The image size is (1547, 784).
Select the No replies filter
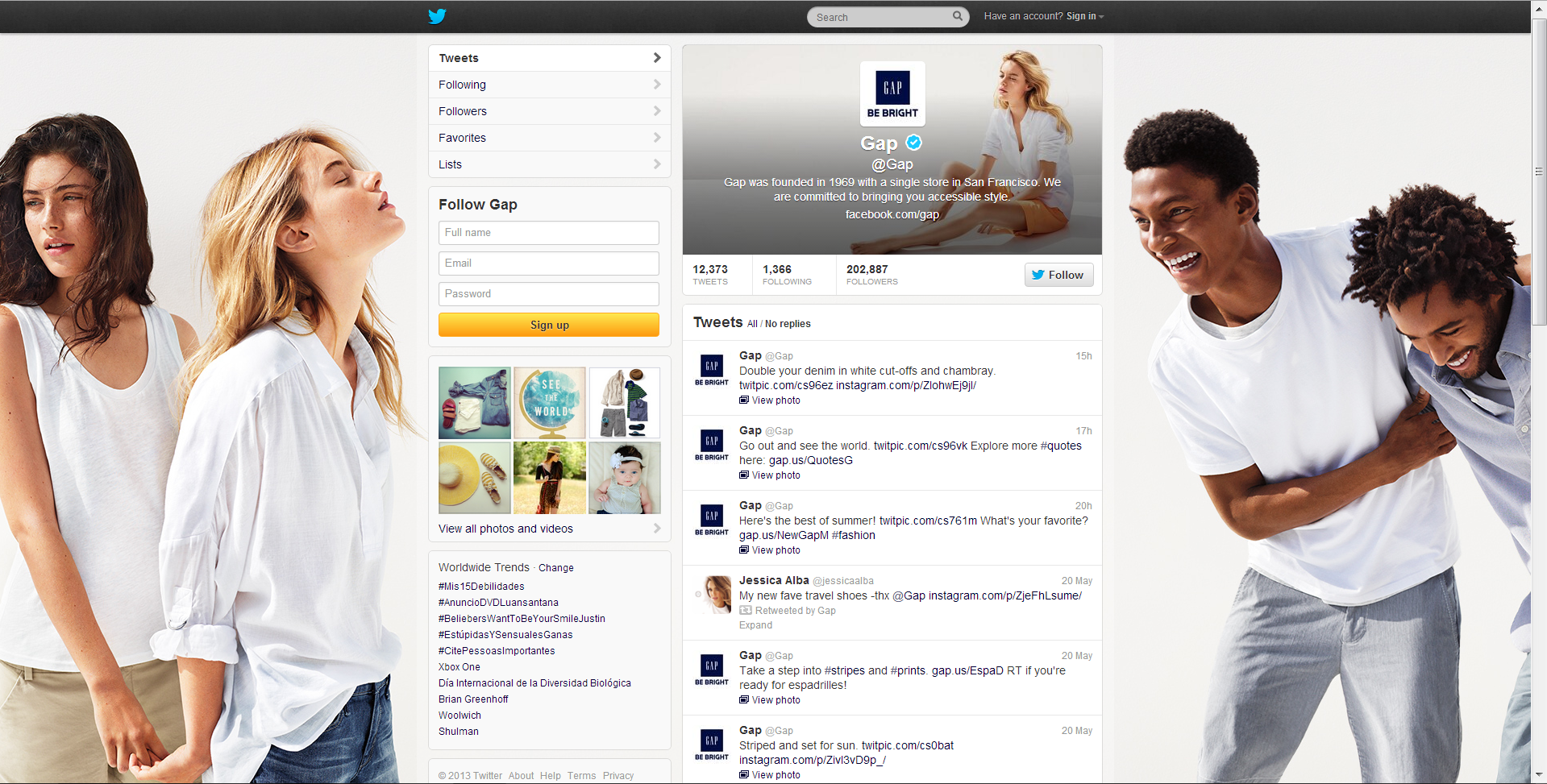click(x=788, y=324)
